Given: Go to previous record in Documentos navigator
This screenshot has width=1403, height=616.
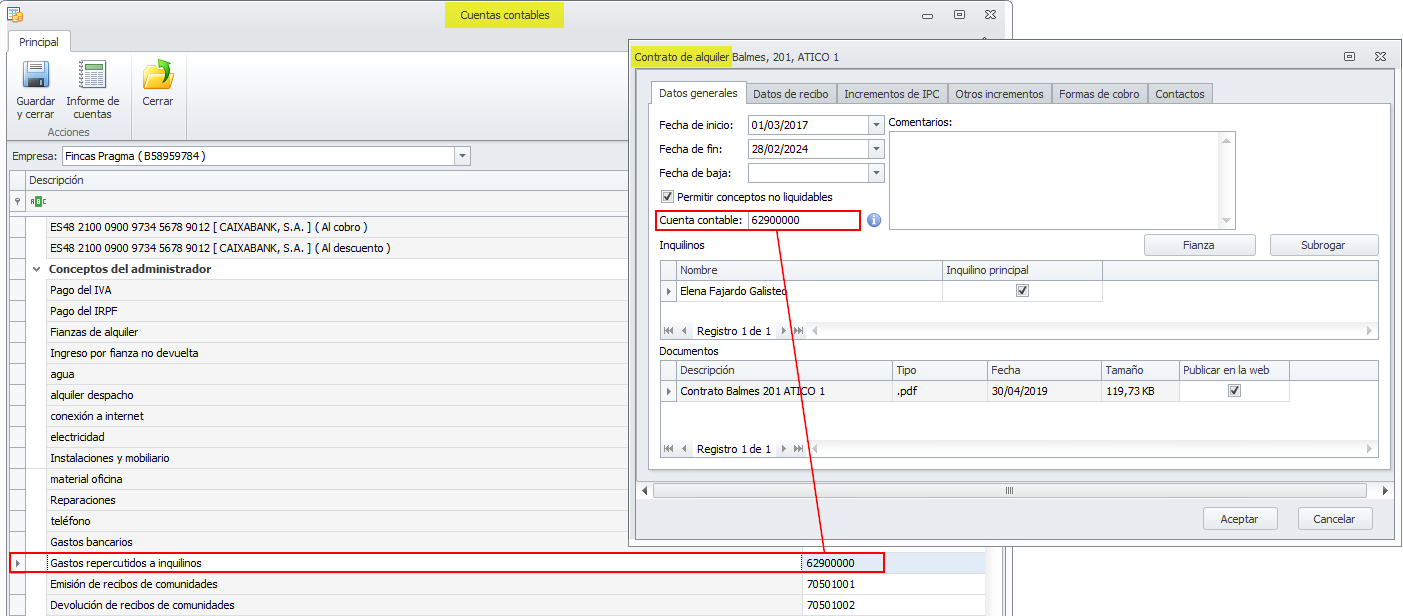Looking at the screenshot, I should pyautogui.click(x=684, y=449).
